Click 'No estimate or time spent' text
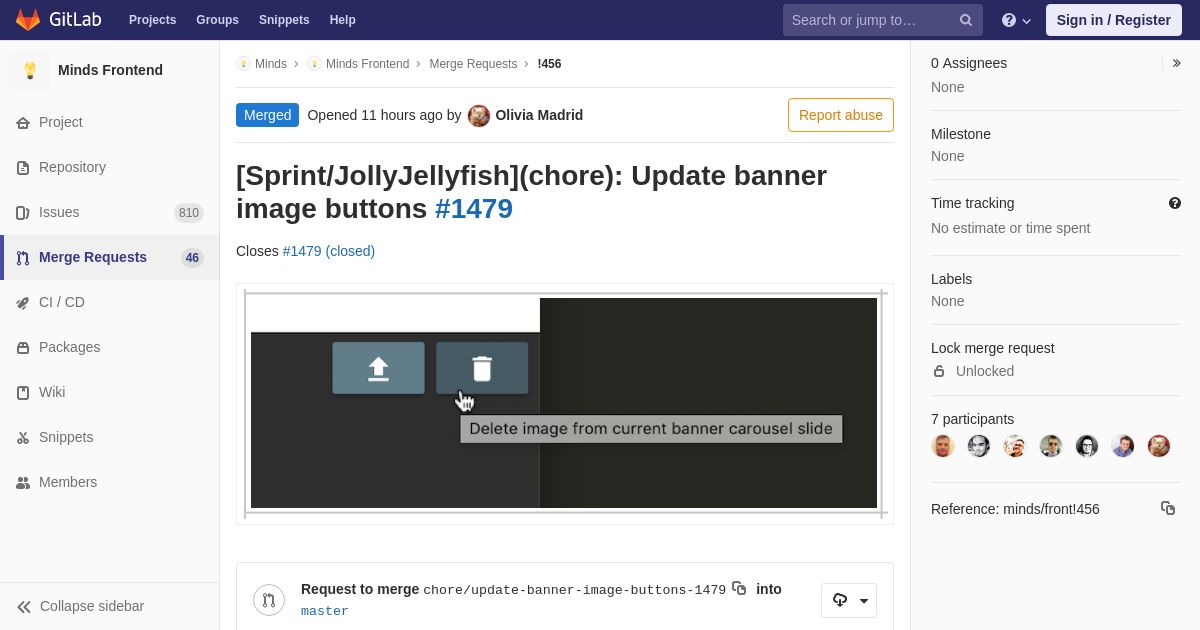This screenshot has width=1200, height=630. (1010, 228)
